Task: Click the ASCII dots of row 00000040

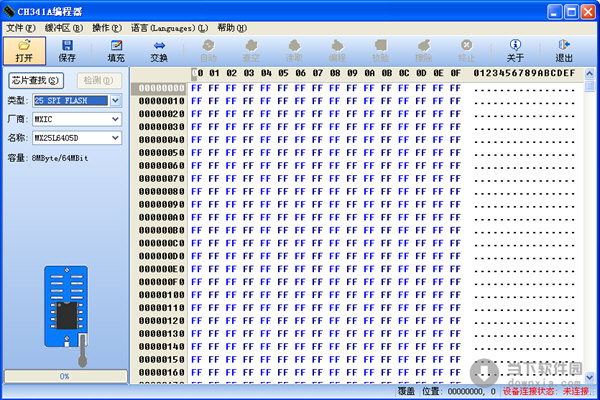Action: [524, 141]
